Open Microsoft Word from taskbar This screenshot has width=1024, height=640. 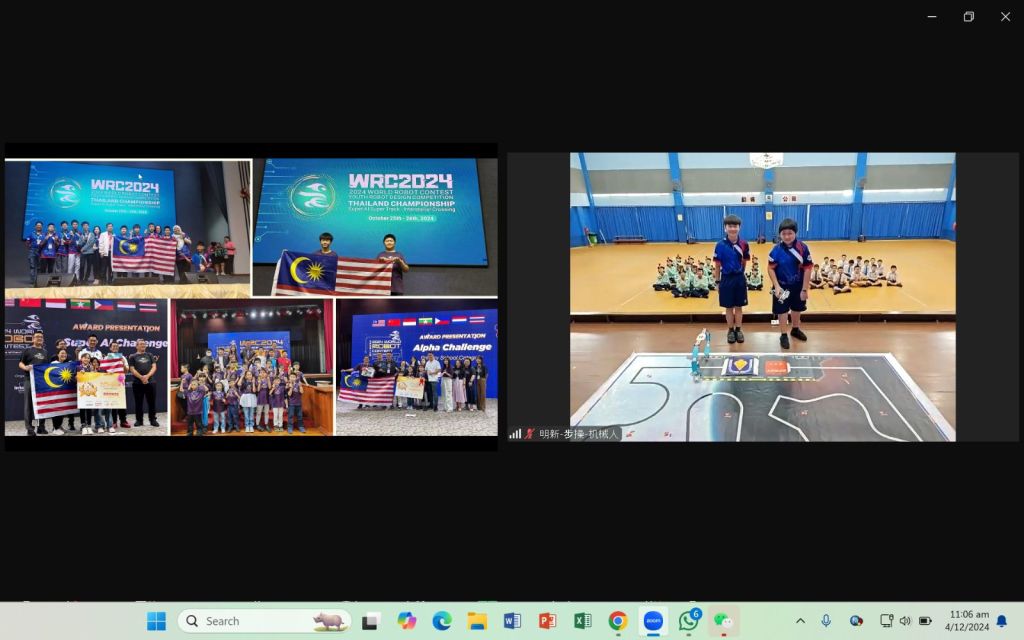(x=512, y=621)
